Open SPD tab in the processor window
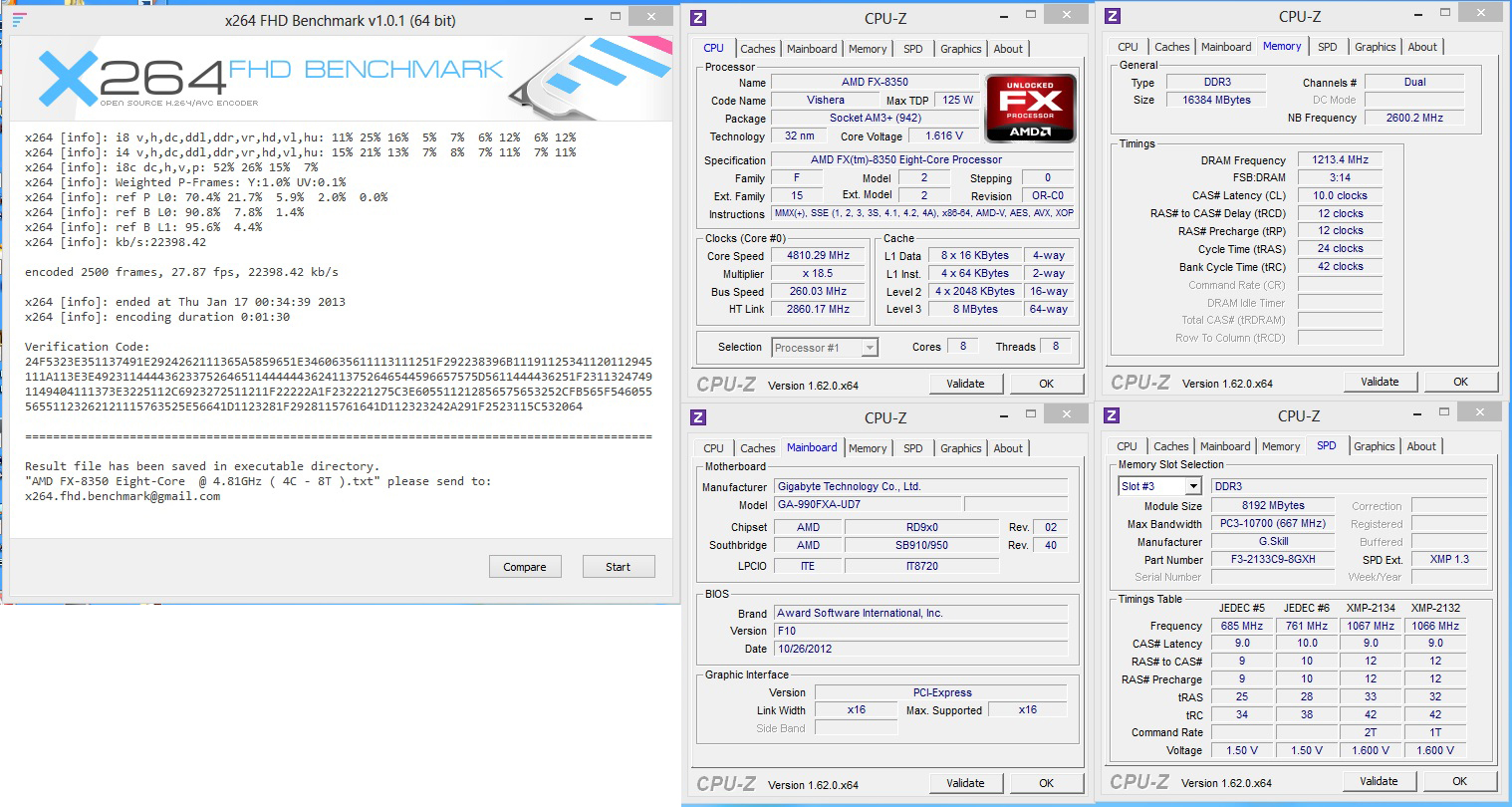 (x=913, y=49)
